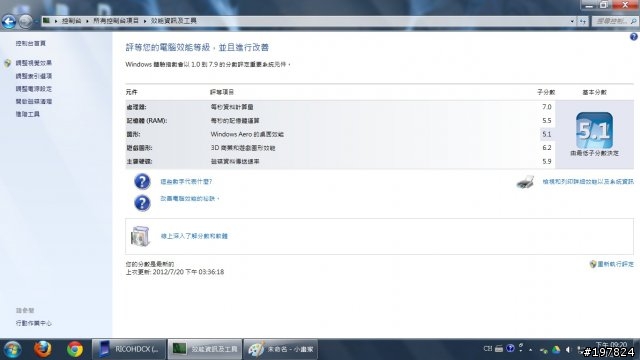Select the processor row with score 7.0

[340, 107]
